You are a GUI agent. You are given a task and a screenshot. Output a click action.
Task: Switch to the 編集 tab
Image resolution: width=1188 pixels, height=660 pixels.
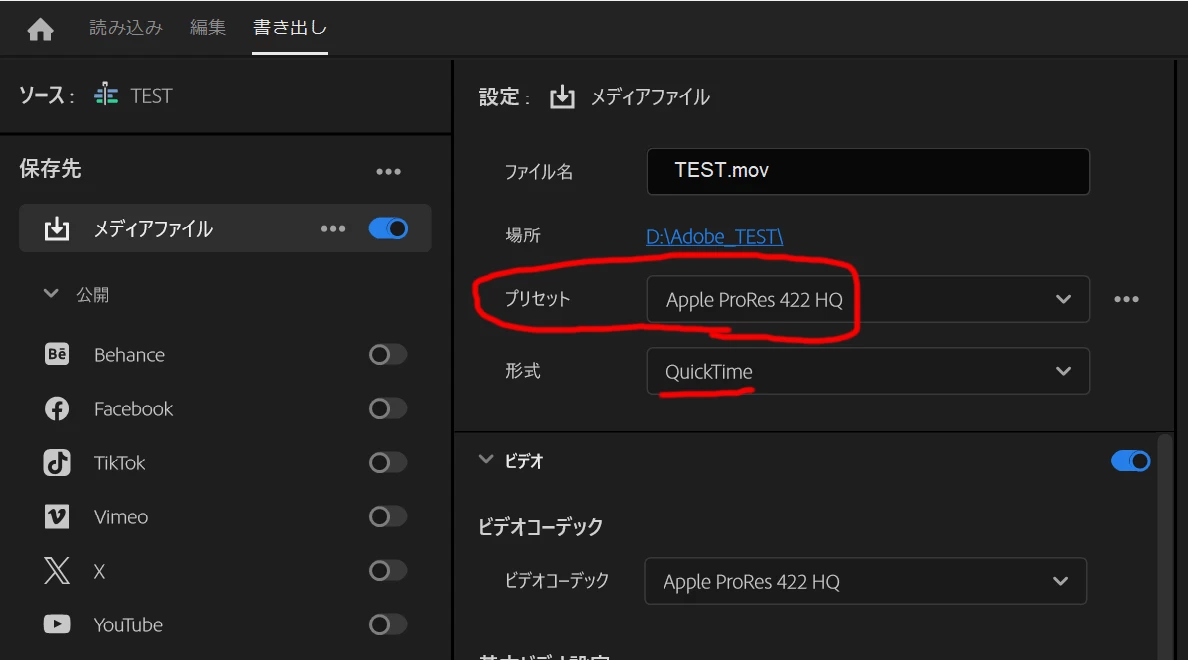coord(208,28)
